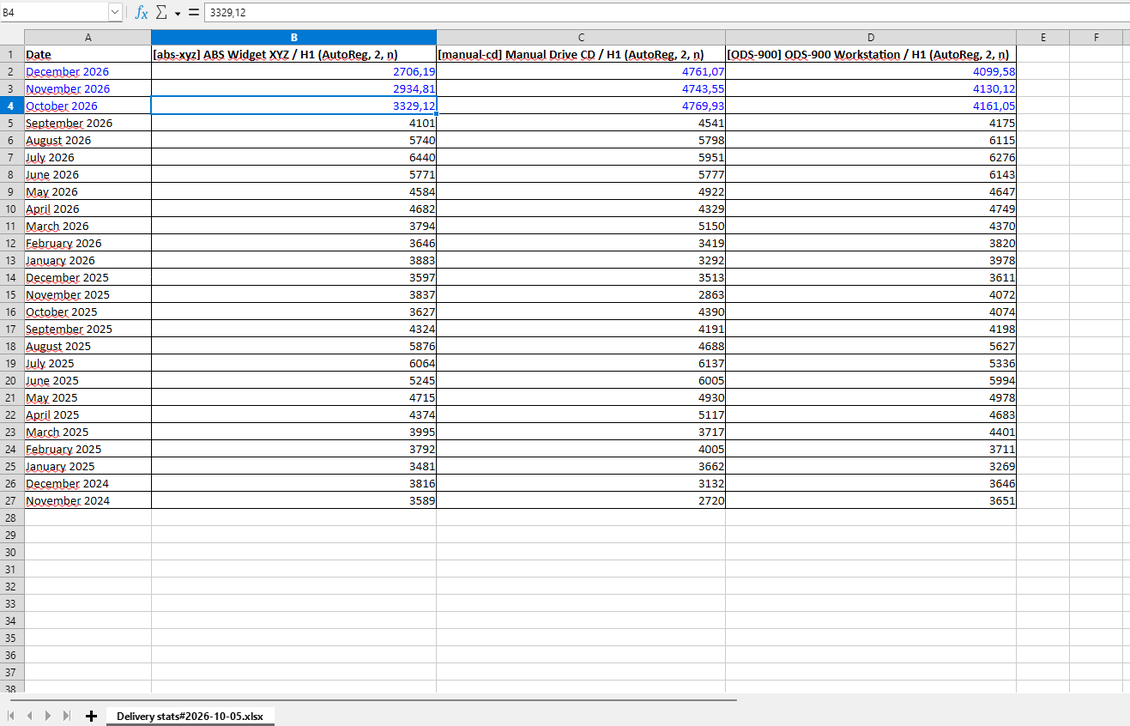Screen dimensions: 1130x726
Task: Go to next sheet using arrow
Action: click(x=48, y=715)
